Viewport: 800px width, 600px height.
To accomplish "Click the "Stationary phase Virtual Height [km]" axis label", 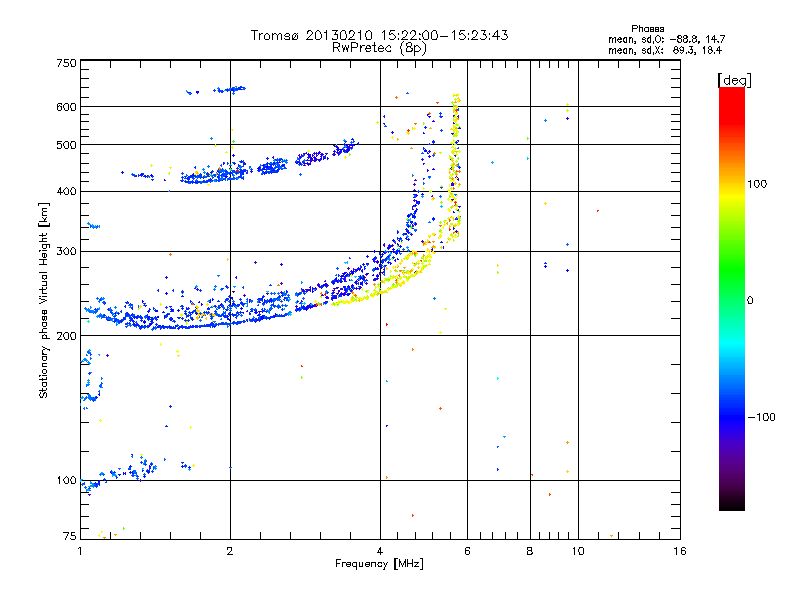I will 44,300.
